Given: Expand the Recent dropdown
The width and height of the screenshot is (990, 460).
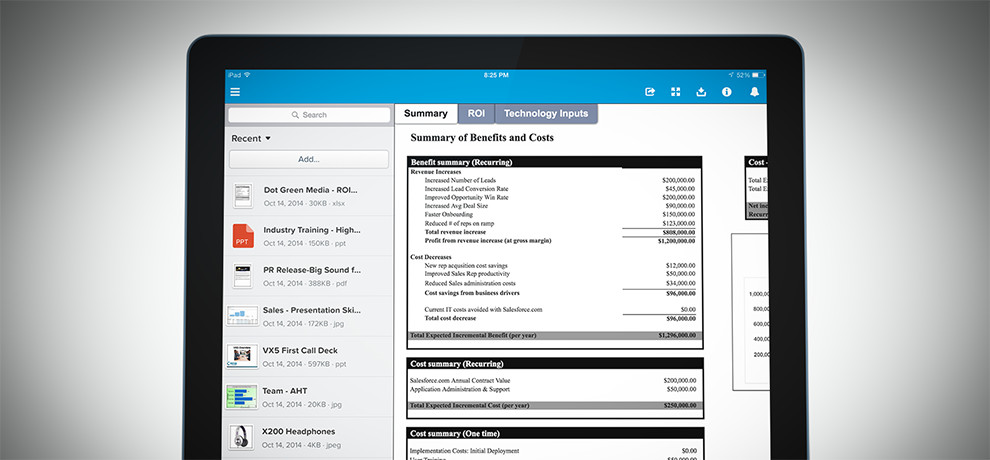Looking at the screenshot, I should pyautogui.click(x=251, y=138).
